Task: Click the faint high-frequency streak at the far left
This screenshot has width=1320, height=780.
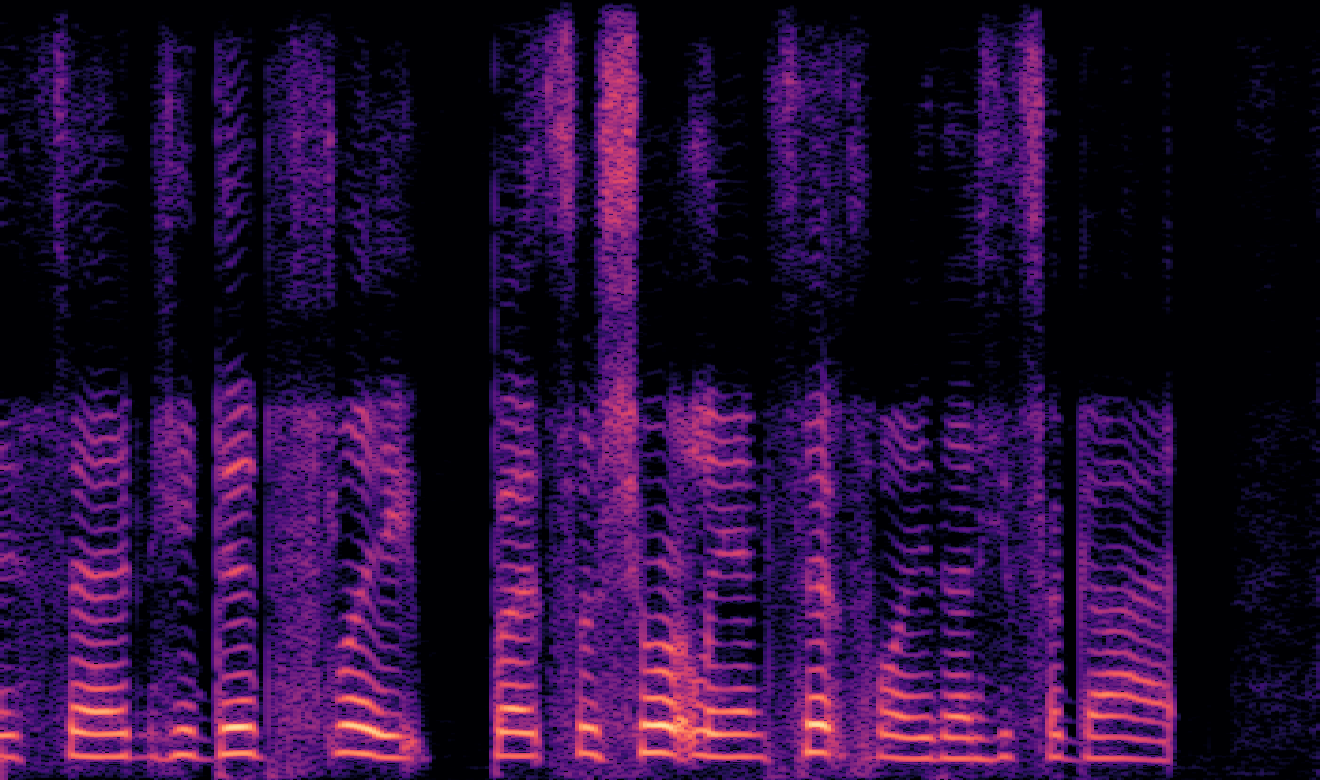Action: (59, 150)
